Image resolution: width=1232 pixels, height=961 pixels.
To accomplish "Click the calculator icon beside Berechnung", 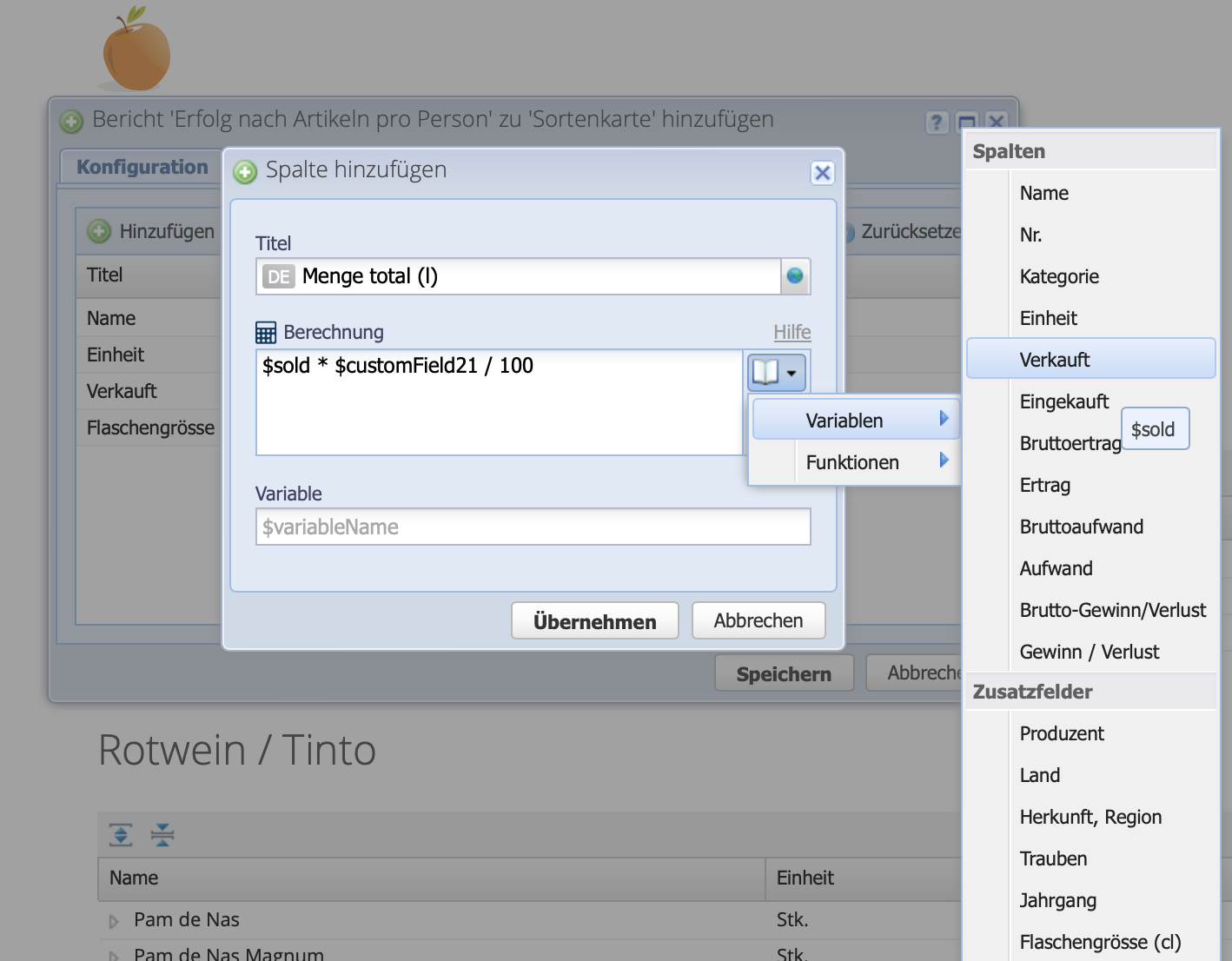I will click(x=265, y=332).
